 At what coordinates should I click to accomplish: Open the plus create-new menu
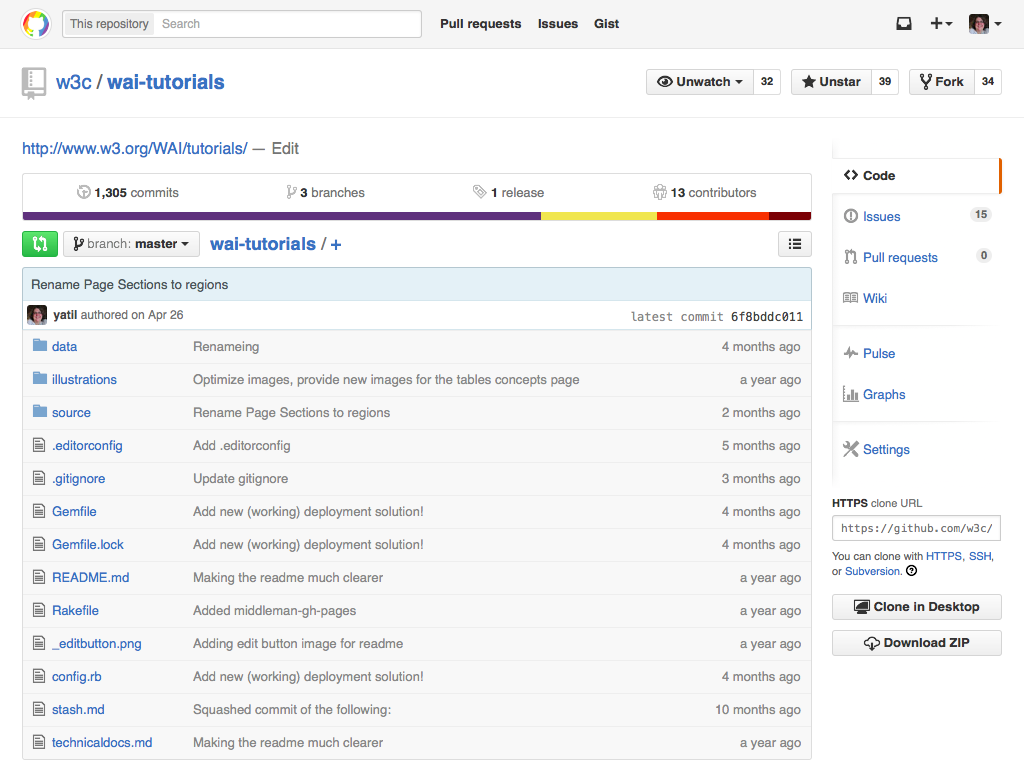(941, 24)
